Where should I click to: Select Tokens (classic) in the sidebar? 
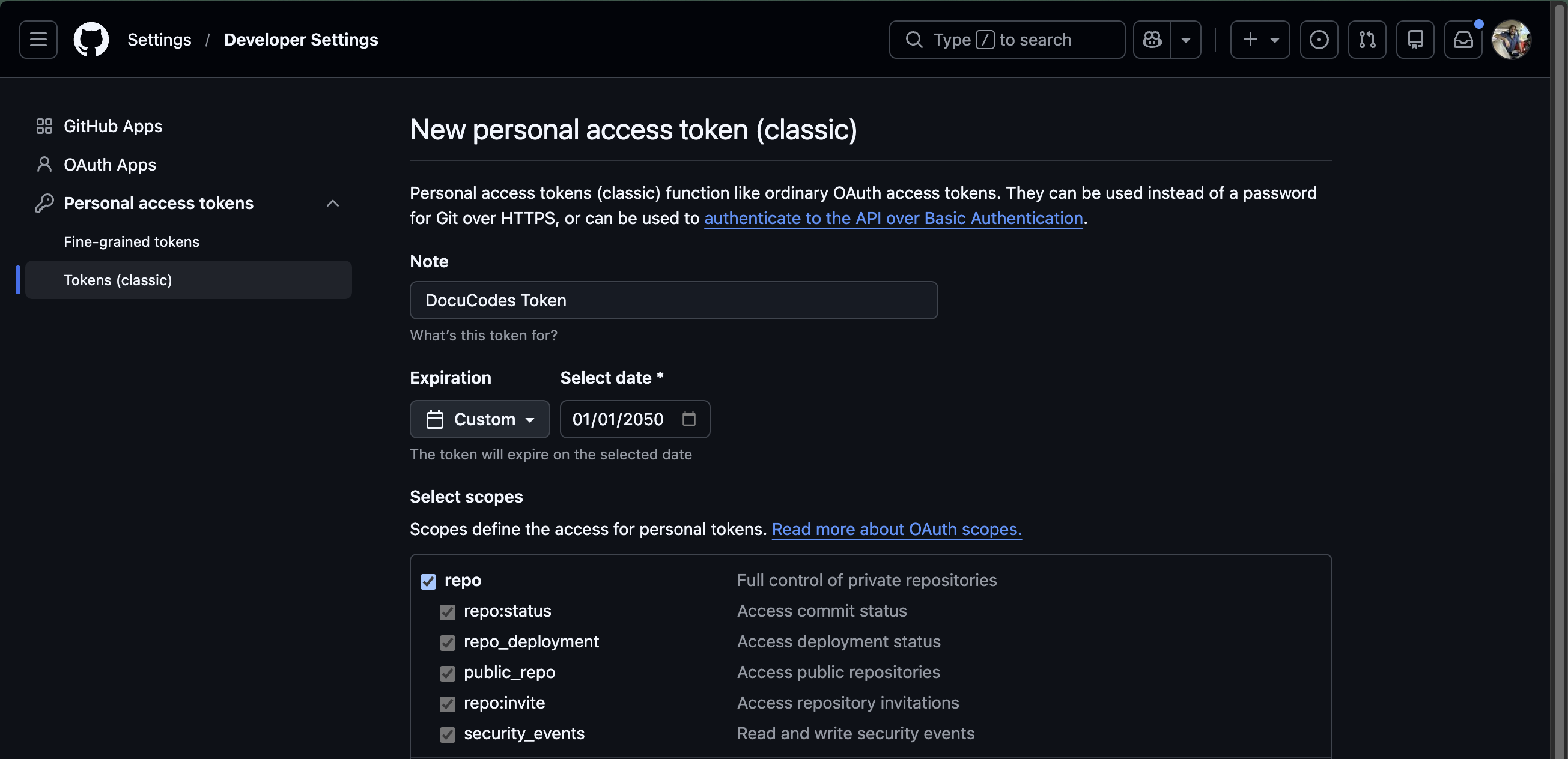coord(118,280)
